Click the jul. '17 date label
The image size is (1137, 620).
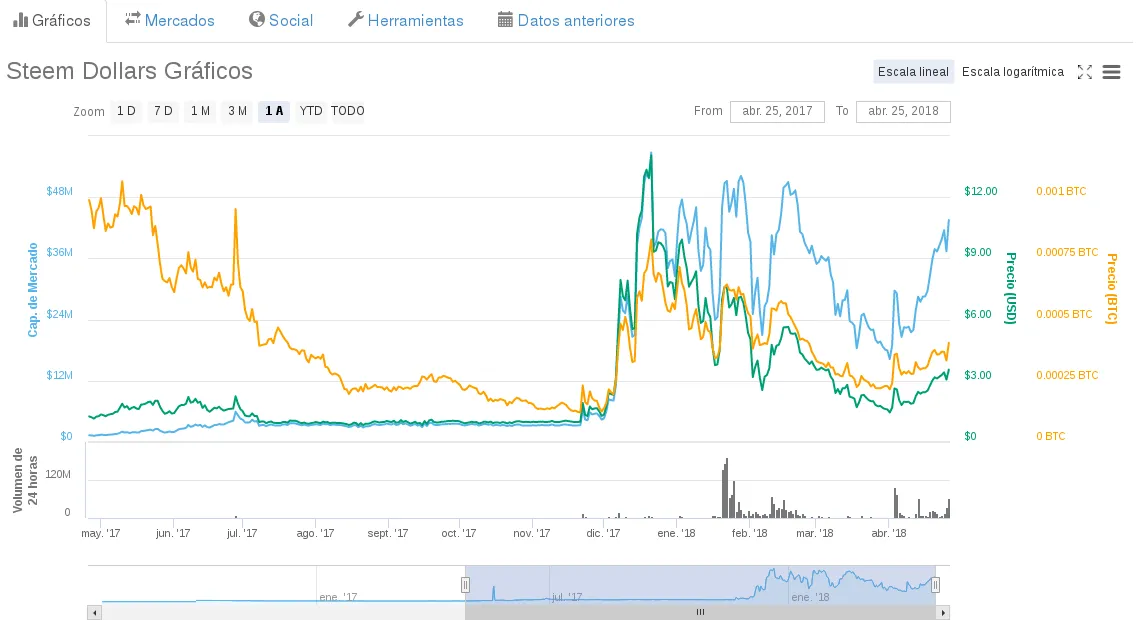241,533
